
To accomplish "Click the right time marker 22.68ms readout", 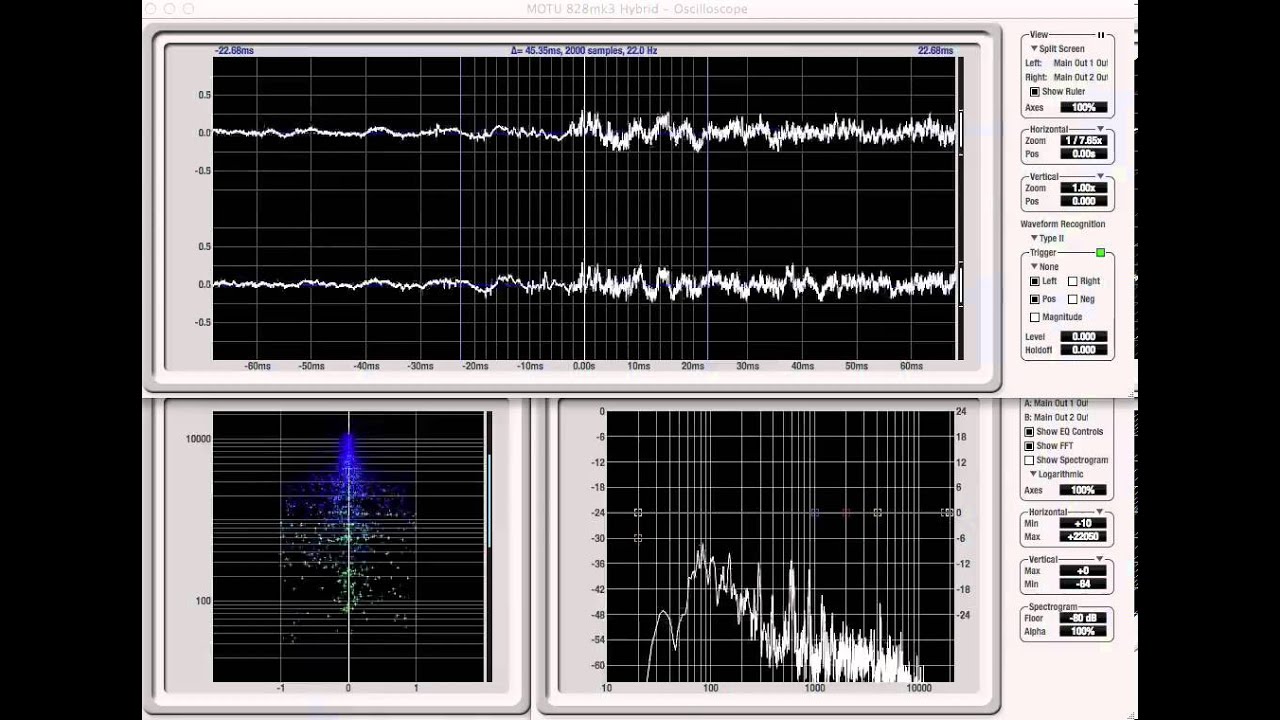I will (x=935, y=50).
